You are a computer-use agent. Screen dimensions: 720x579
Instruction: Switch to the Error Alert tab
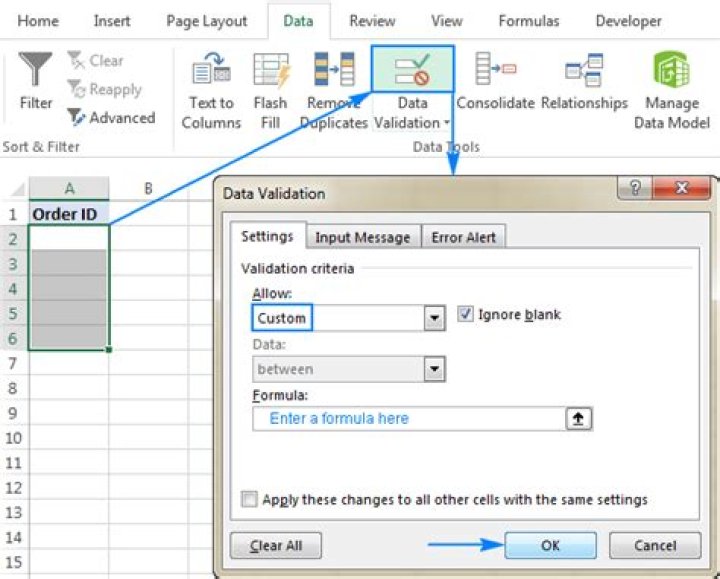tap(463, 237)
